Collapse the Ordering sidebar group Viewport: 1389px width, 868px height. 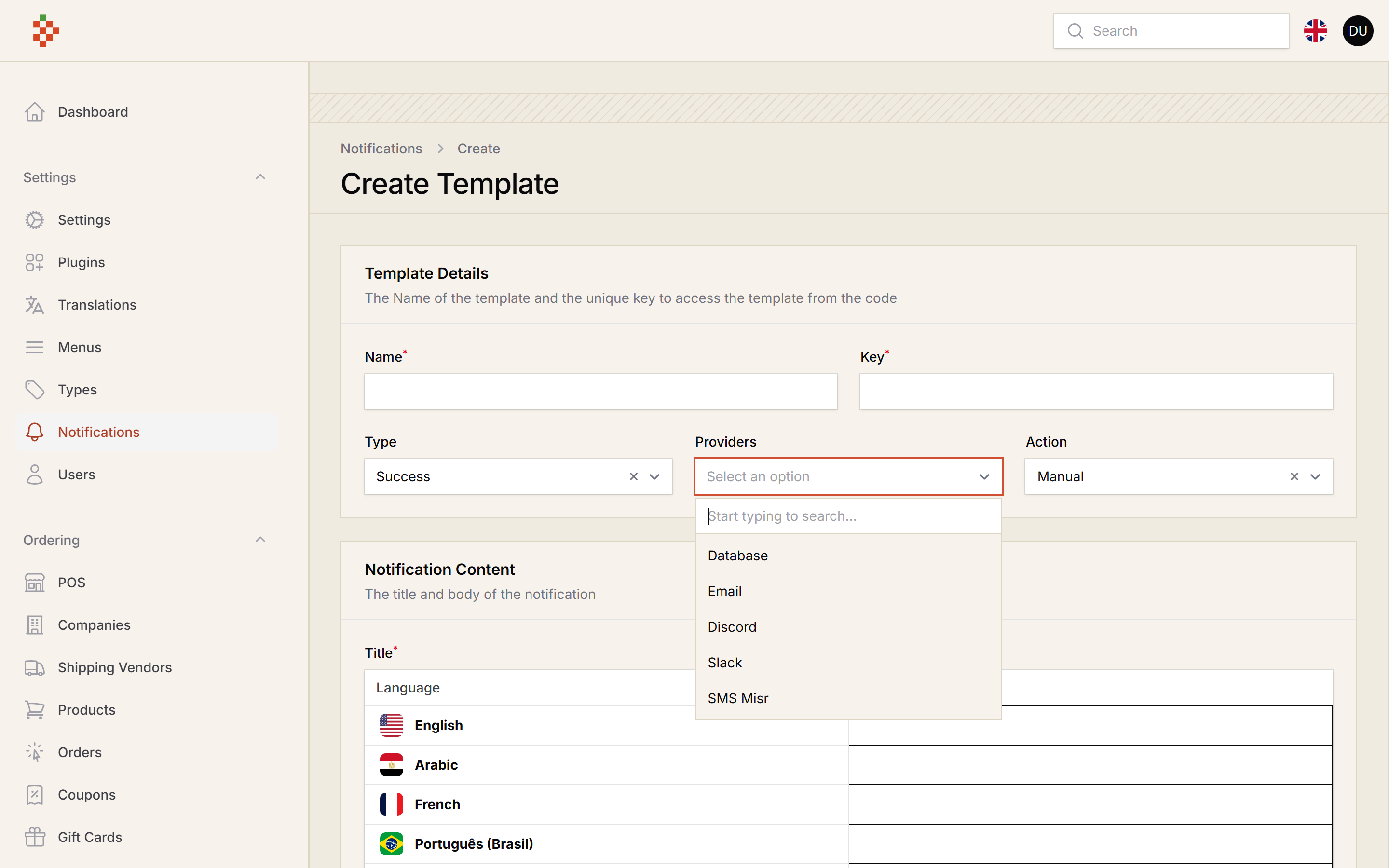tap(260, 540)
